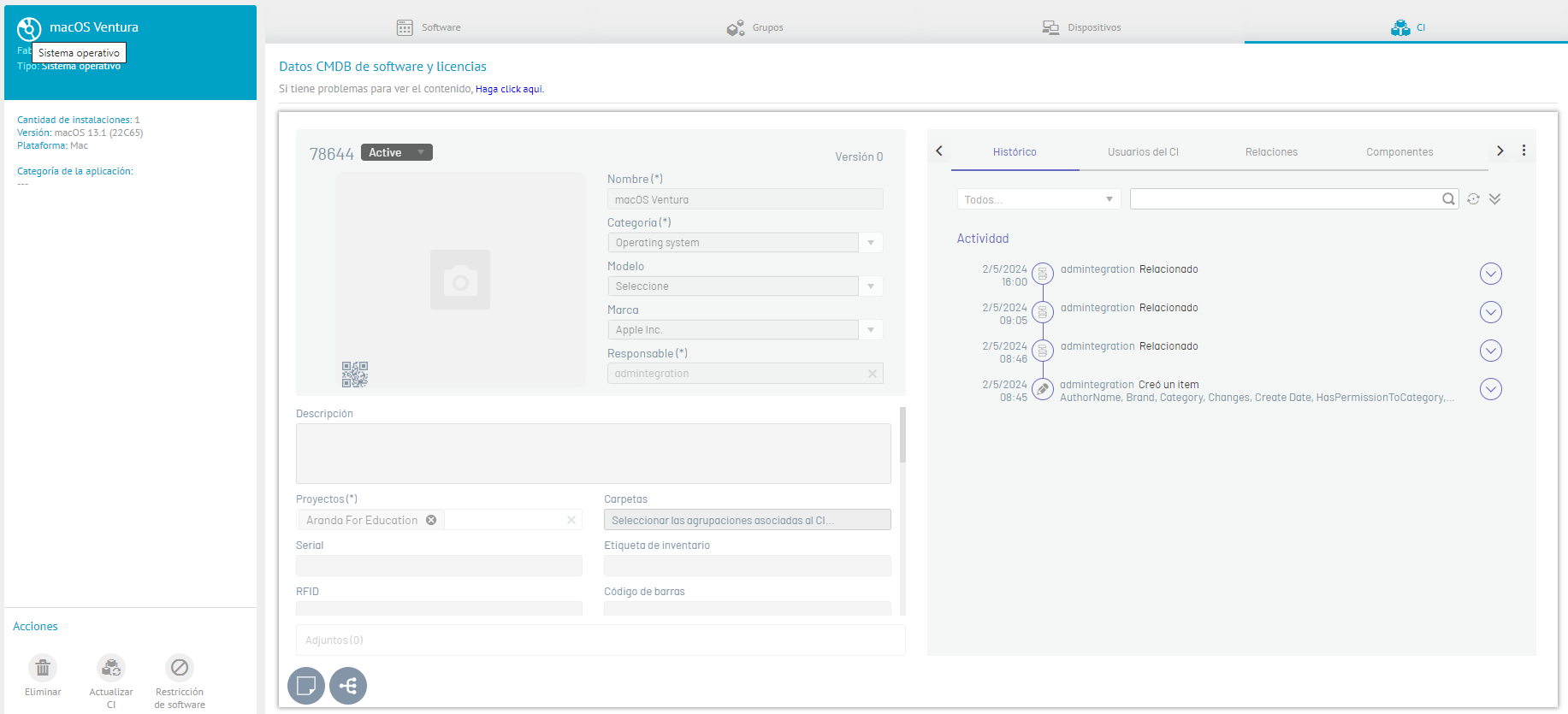Click the search magnifier icon in Histórico
The image size is (1568, 714).
coord(1448,199)
